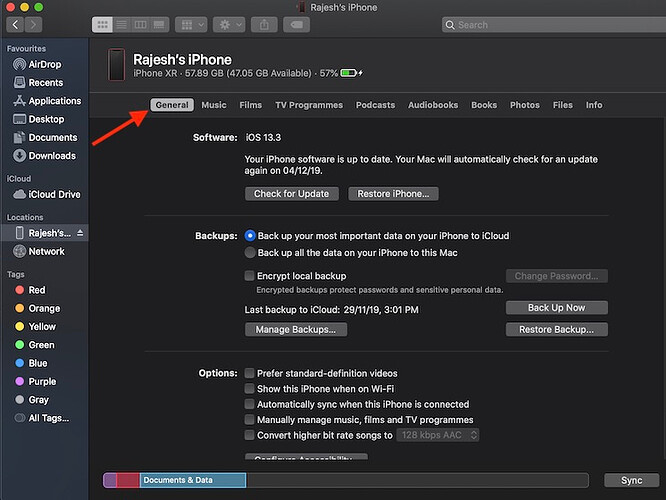Click the Check for Update button
Viewport: 666px width, 500px height.
click(x=292, y=194)
